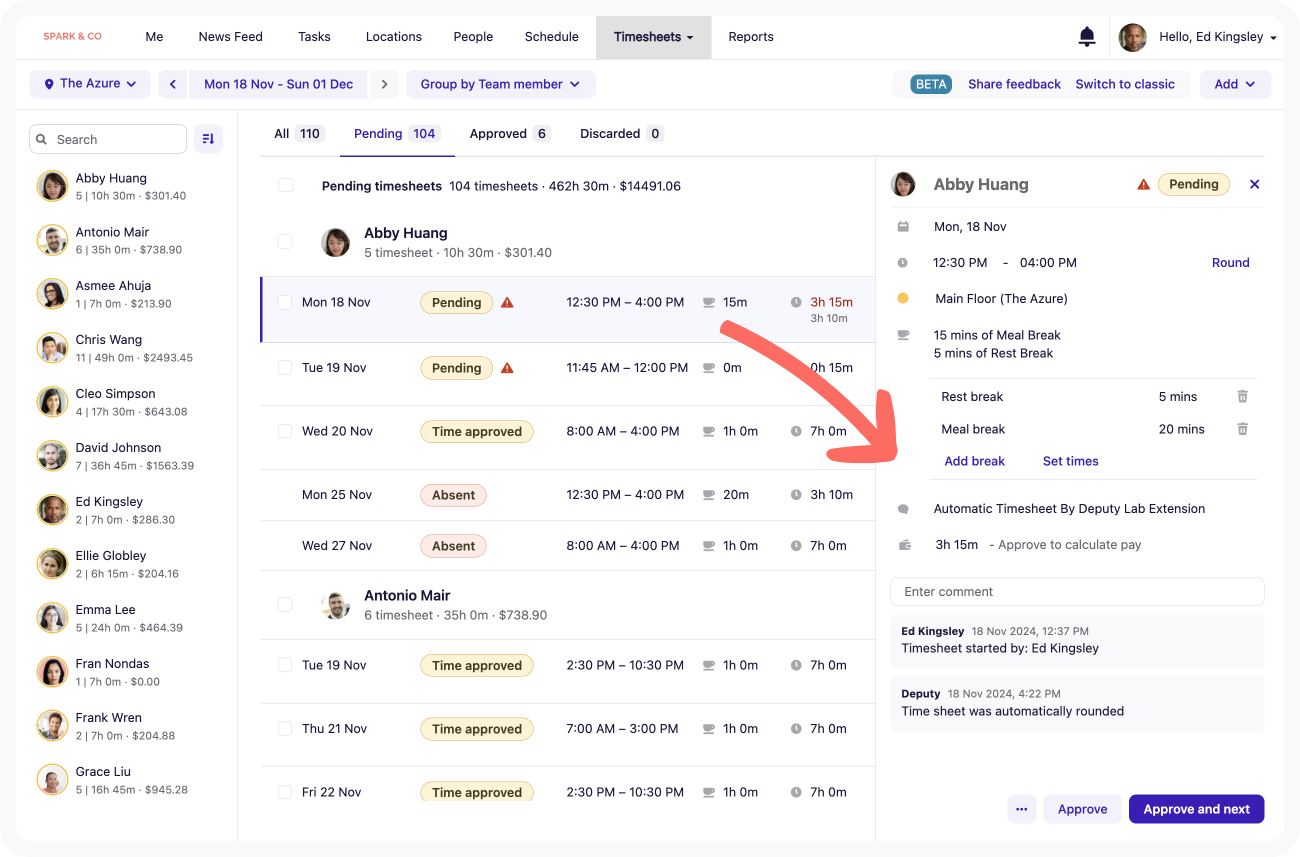
Task: Open The Azure location dropdown
Action: click(90, 84)
